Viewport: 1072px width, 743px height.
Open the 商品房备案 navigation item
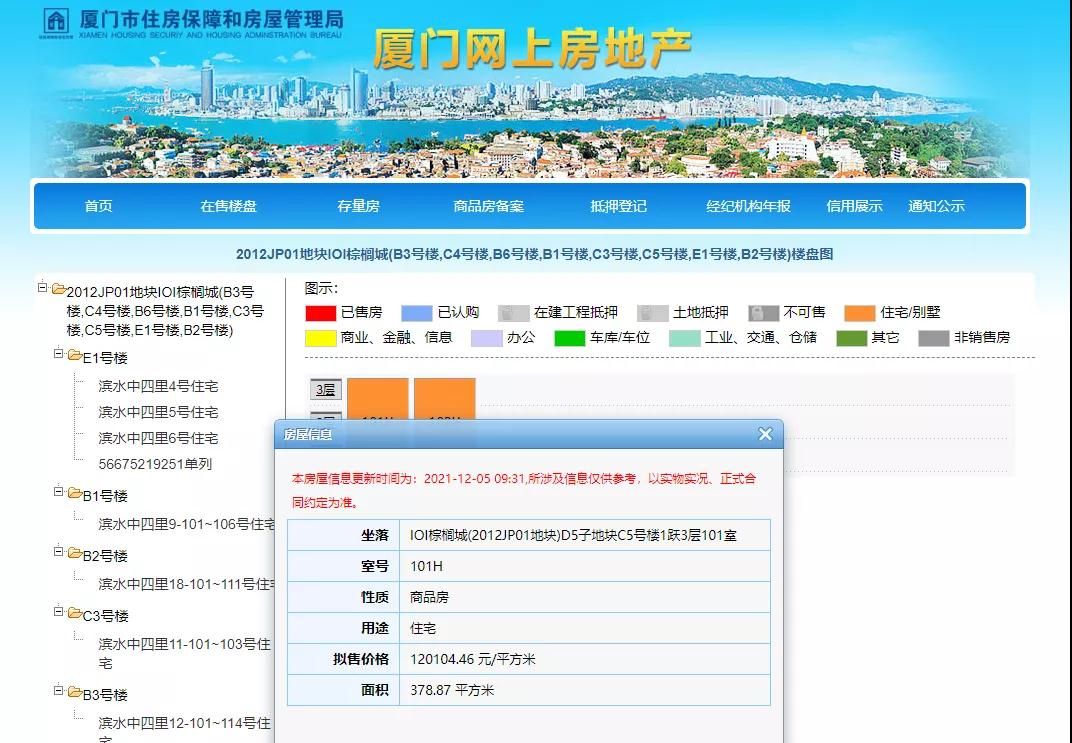click(488, 206)
